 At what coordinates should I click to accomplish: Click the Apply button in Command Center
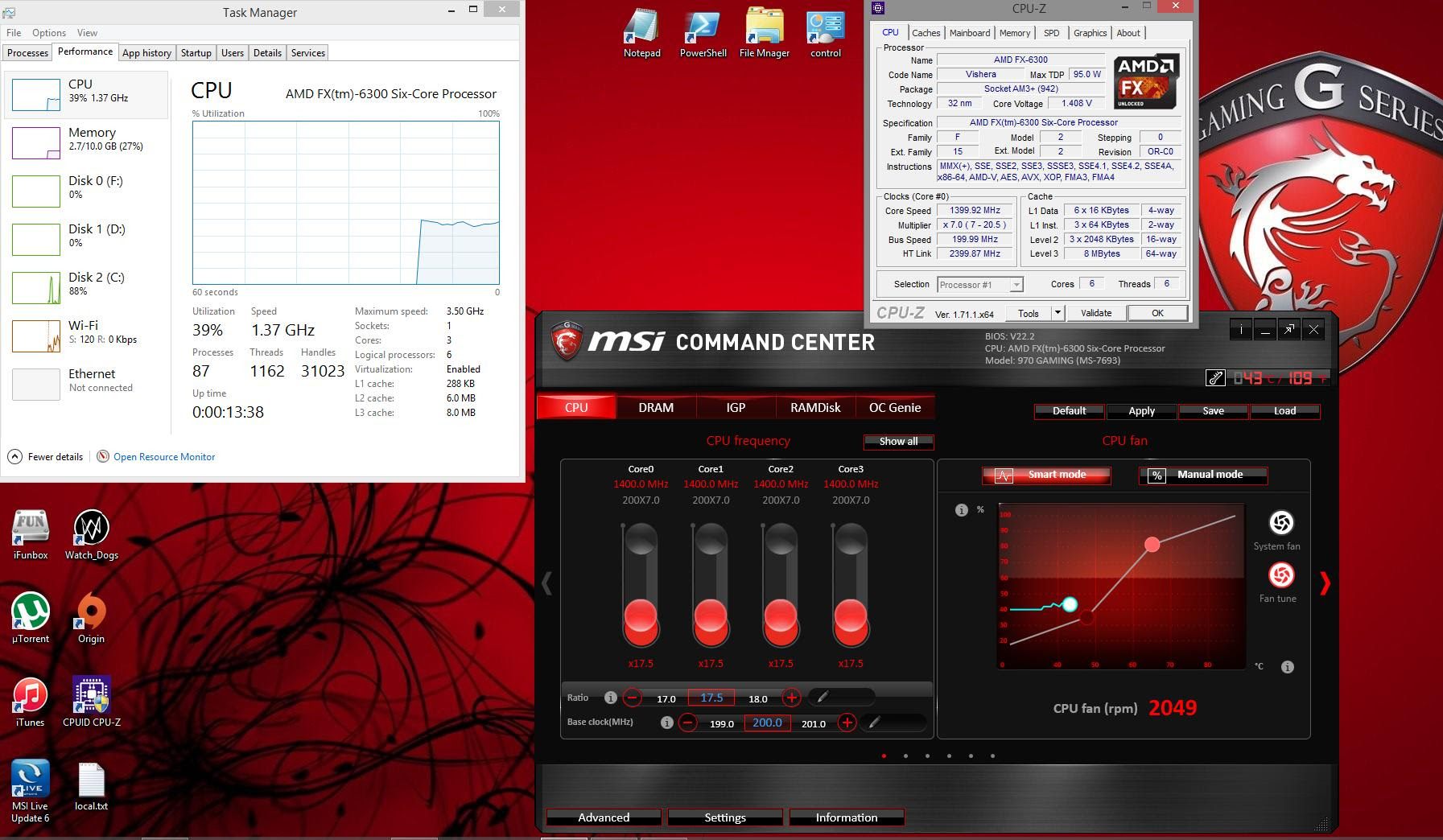click(1141, 411)
